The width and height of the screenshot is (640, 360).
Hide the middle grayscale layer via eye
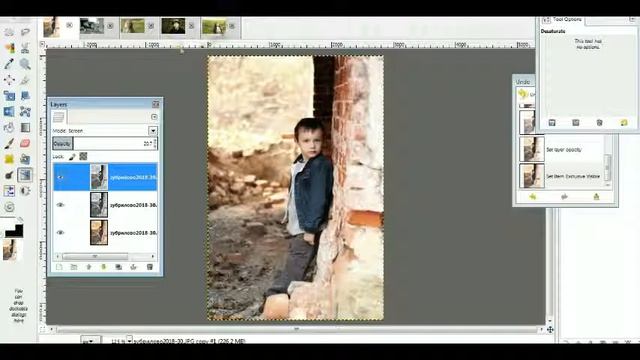pos(60,205)
